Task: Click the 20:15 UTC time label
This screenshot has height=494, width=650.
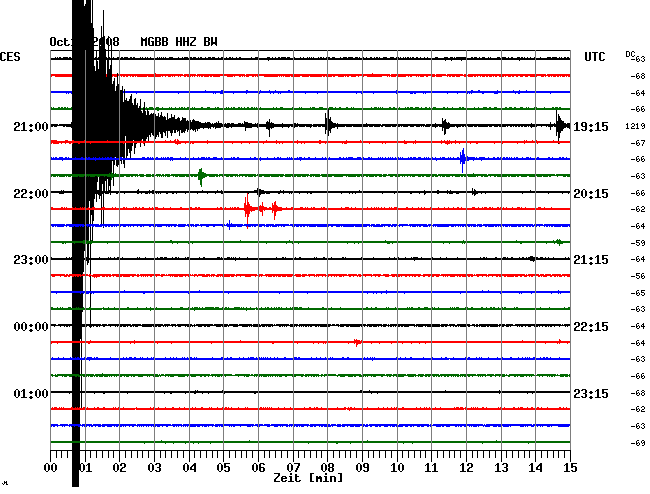Action: [x=591, y=194]
